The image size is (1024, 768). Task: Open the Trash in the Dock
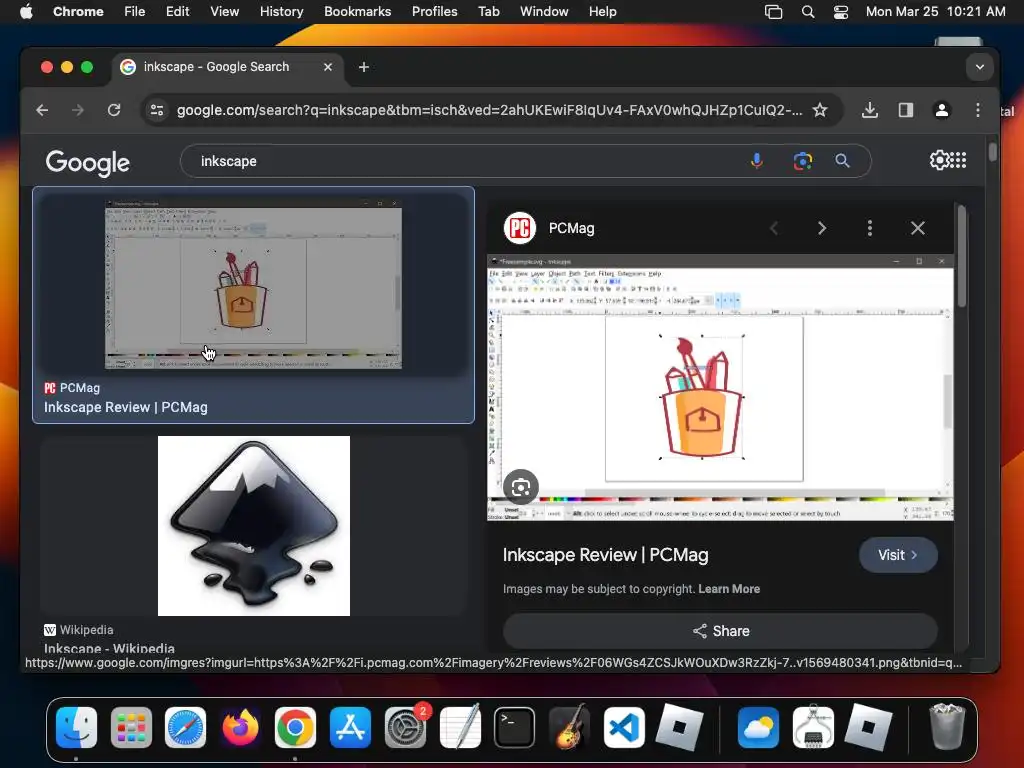coord(946,726)
